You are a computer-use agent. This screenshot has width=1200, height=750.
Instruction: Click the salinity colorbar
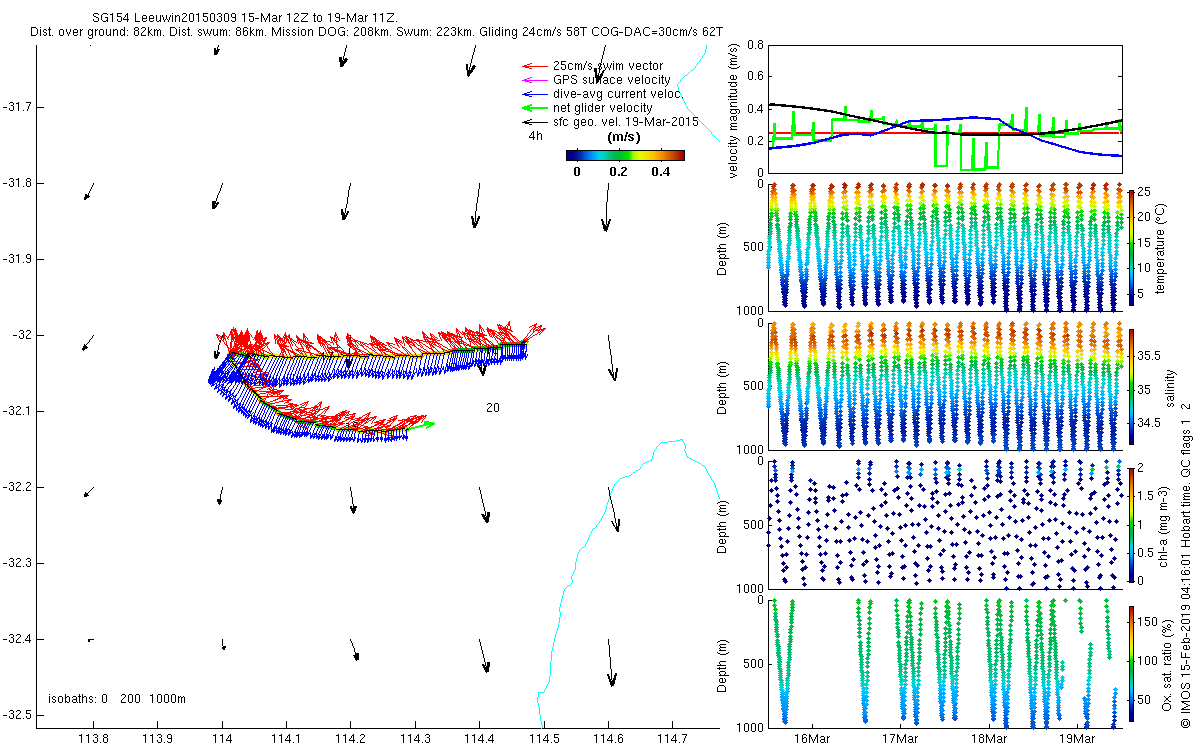pyautogui.click(x=1131, y=384)
